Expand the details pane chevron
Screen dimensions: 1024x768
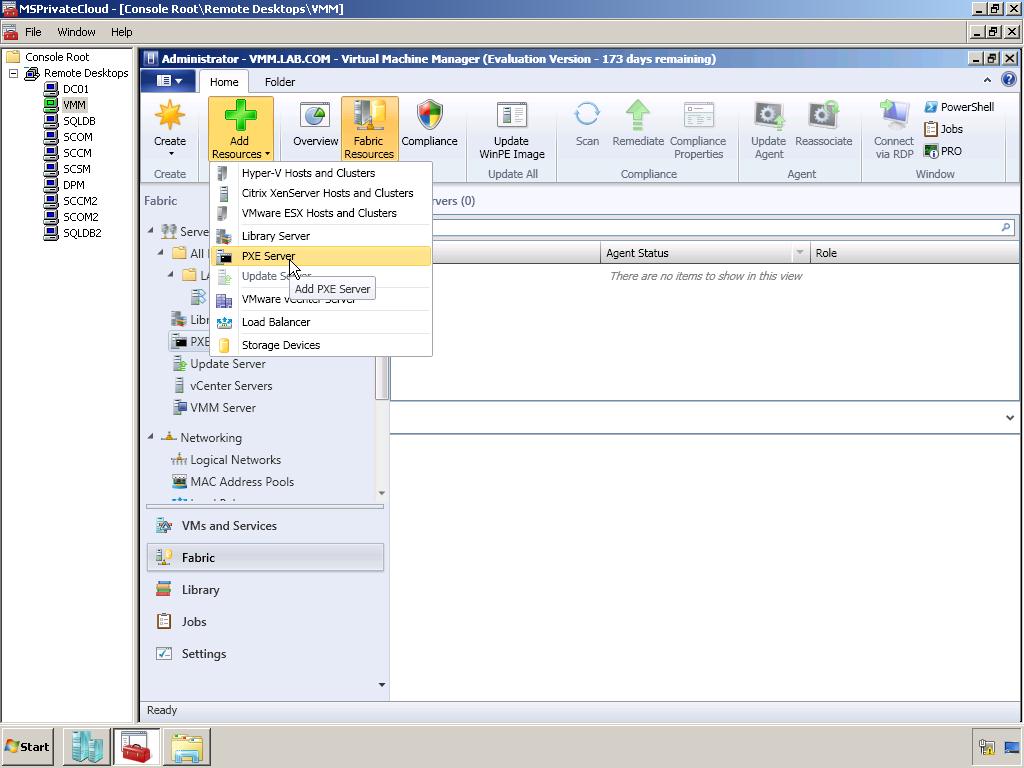[1010, 418]
